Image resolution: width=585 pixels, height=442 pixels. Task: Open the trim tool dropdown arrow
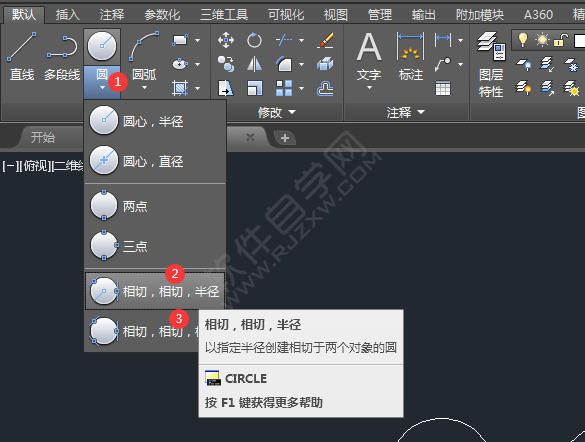coord(301,40)
